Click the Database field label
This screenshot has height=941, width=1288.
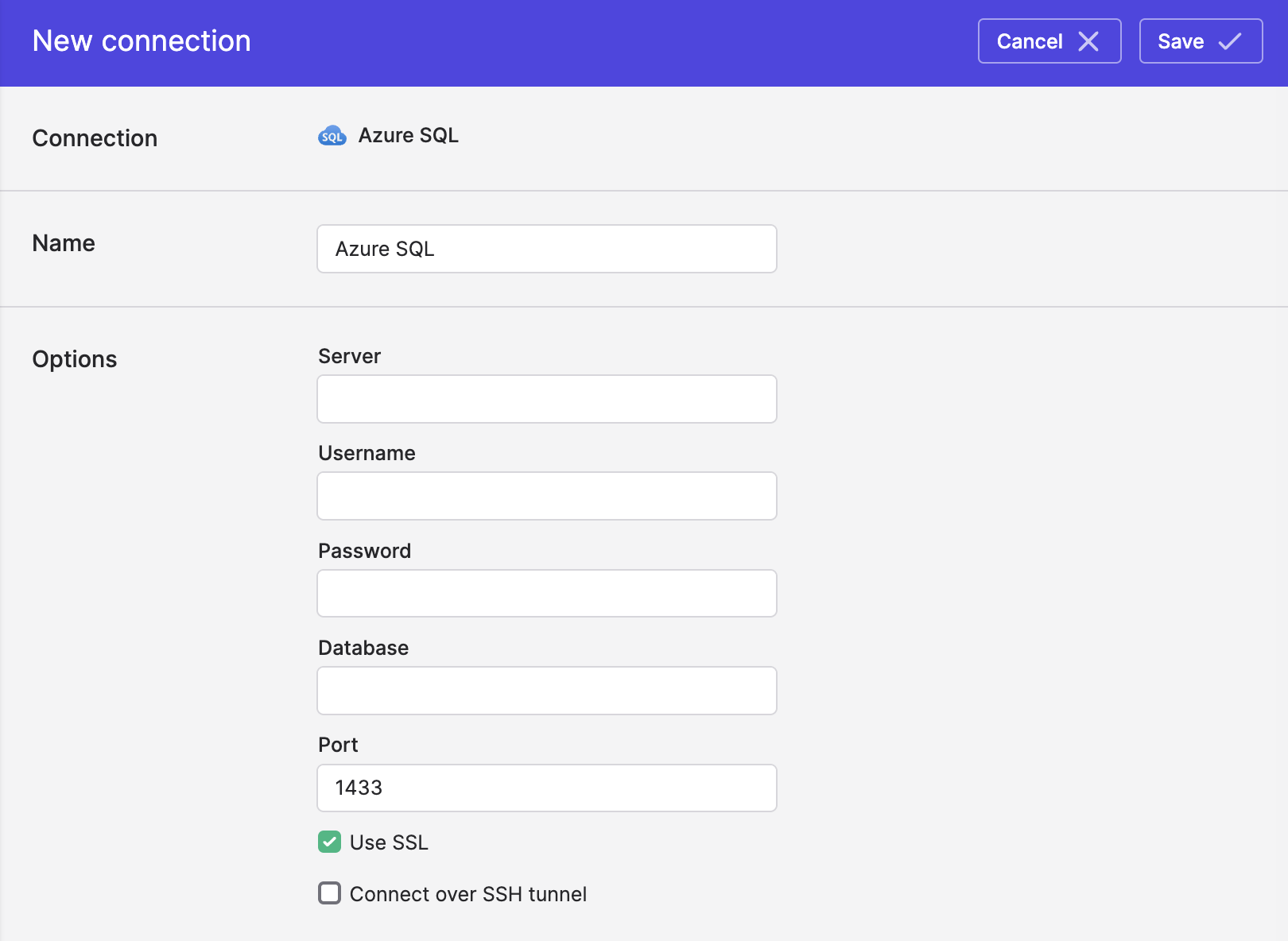point(363,648)
